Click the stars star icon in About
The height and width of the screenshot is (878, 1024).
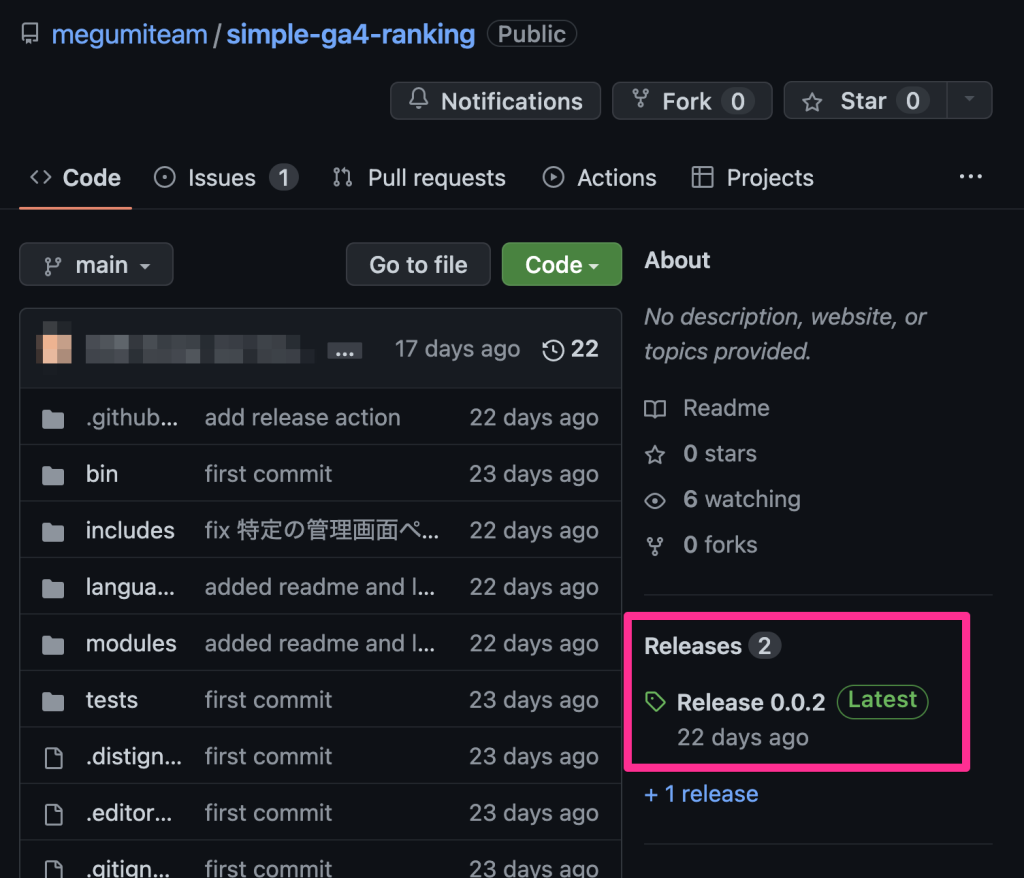pos(655,455)
